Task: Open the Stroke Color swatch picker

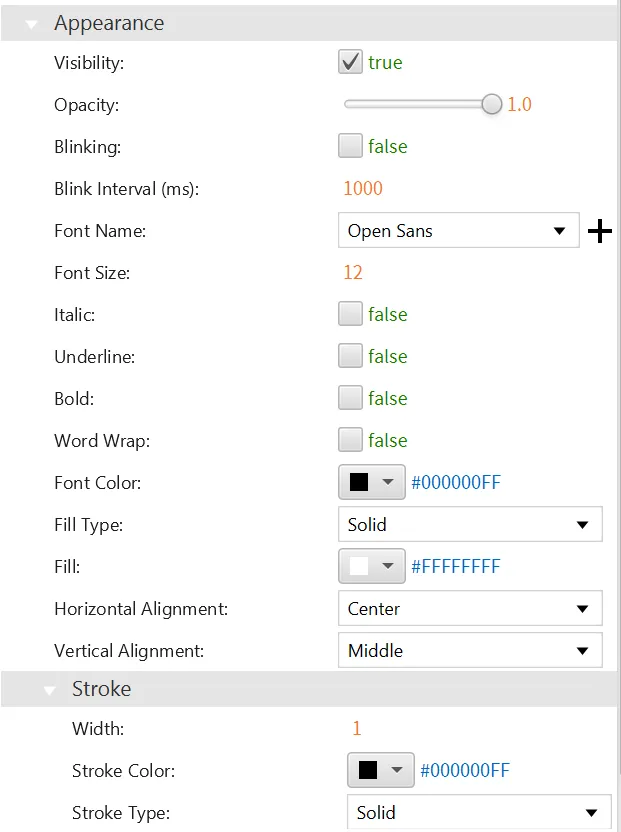Action: point(380,771)
